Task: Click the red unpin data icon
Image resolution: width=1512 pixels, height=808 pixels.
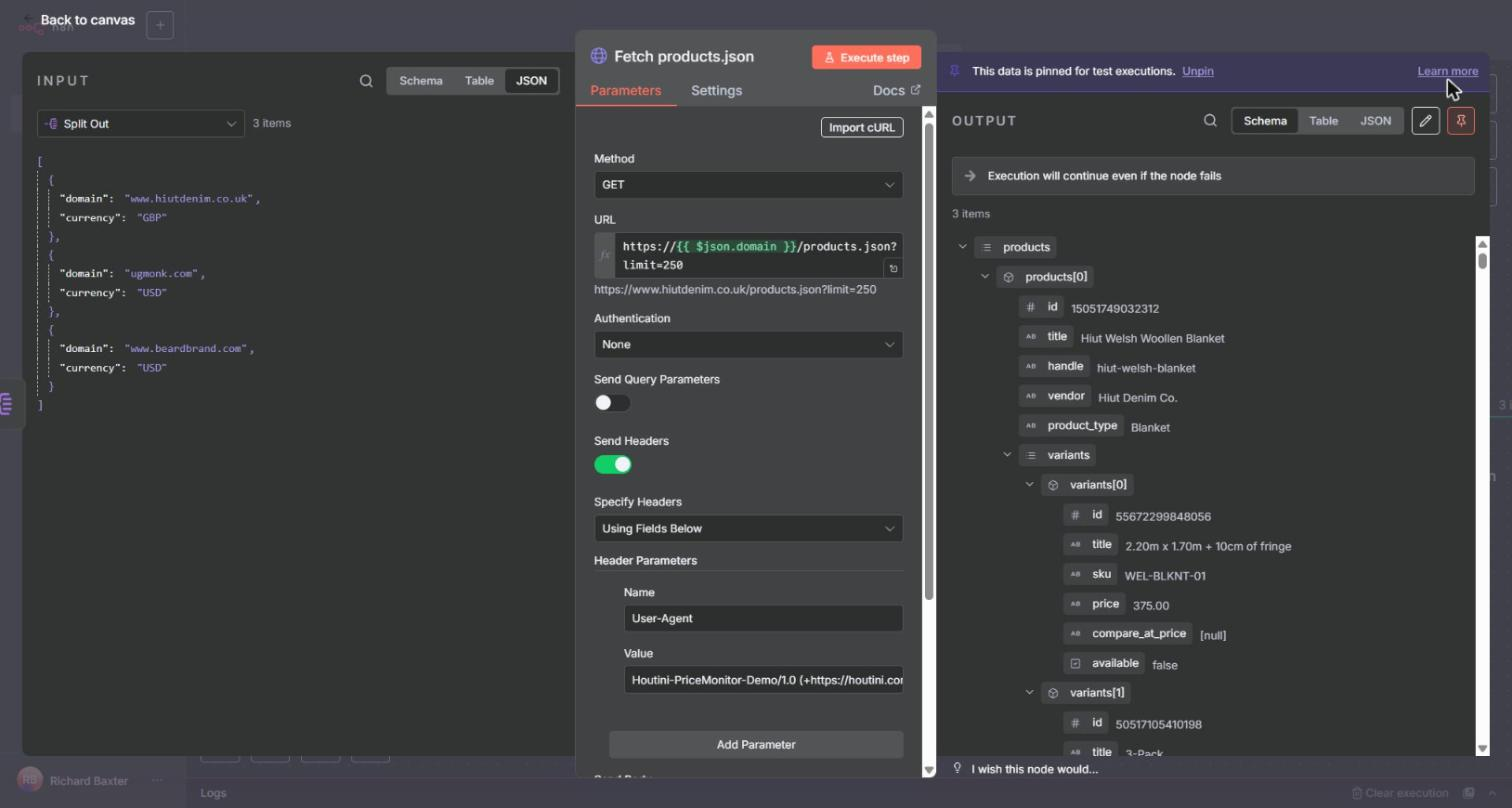Action: (x=1461, y=121)
